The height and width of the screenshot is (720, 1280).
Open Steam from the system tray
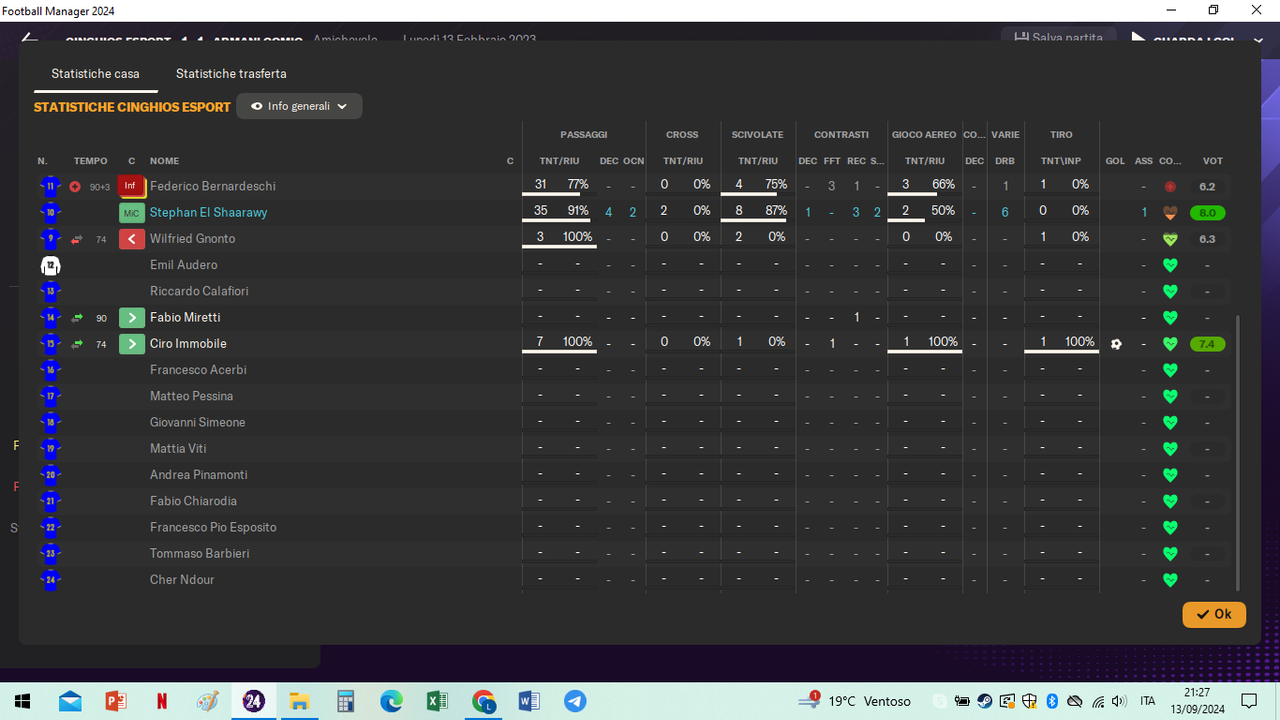pyautogui.click(x=985, y=702)
